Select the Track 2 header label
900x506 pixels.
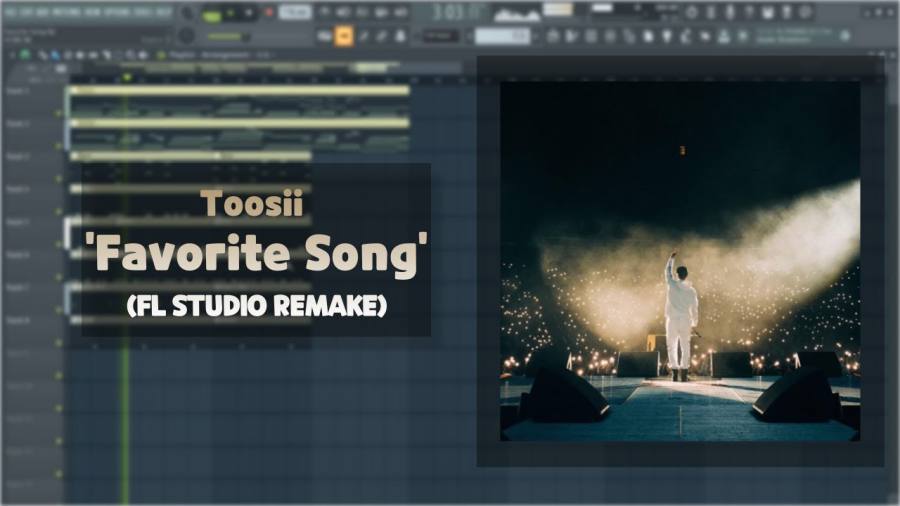17,123
